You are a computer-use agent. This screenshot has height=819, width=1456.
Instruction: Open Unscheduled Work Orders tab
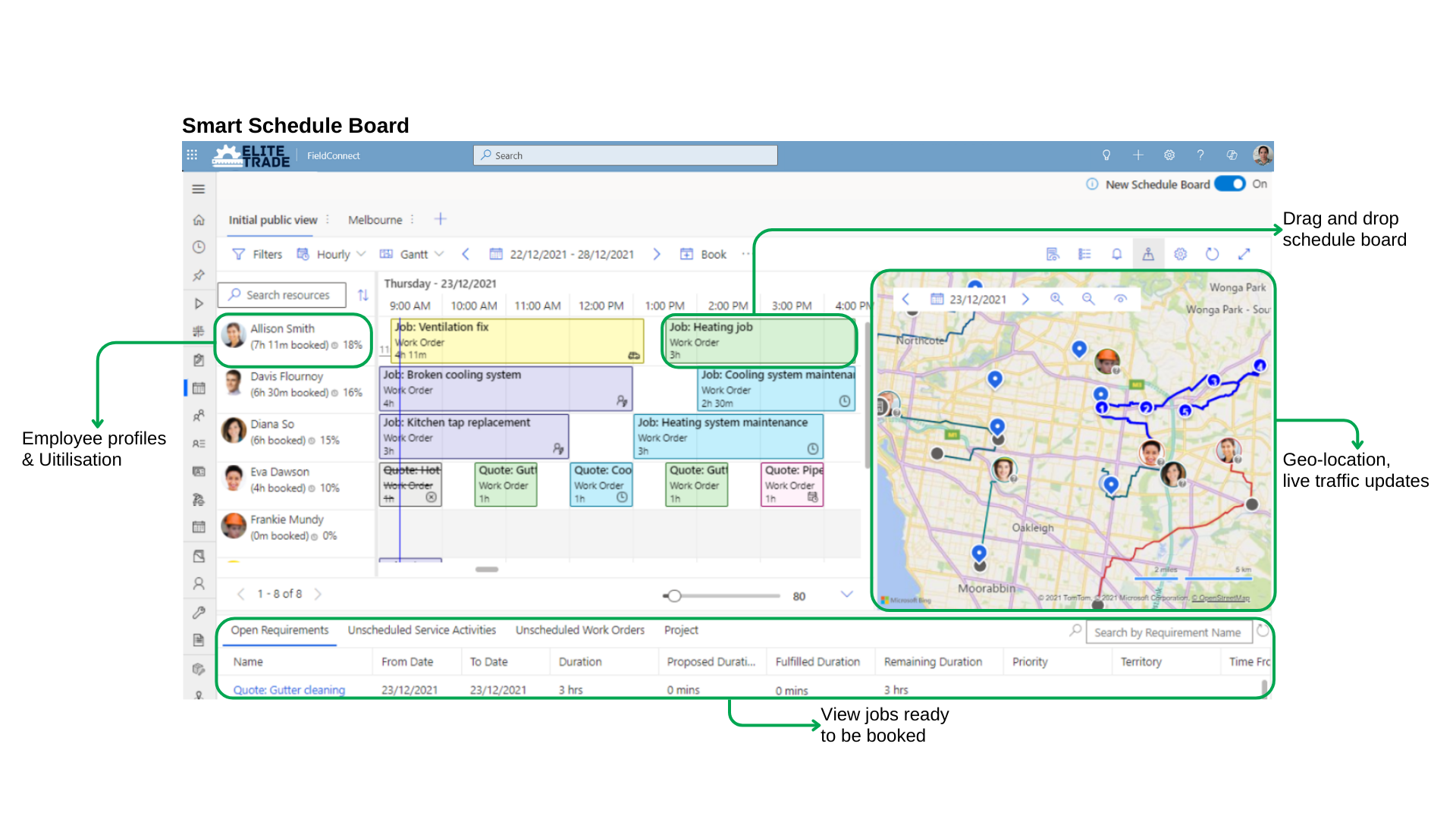[580, 630]
